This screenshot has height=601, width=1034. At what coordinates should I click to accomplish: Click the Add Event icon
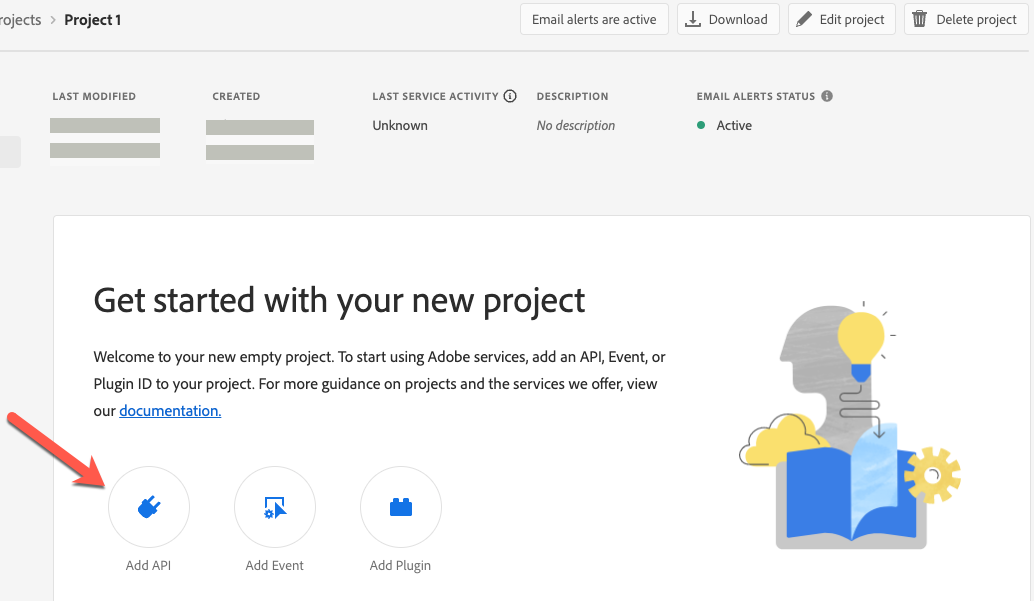tap(275, 507)
